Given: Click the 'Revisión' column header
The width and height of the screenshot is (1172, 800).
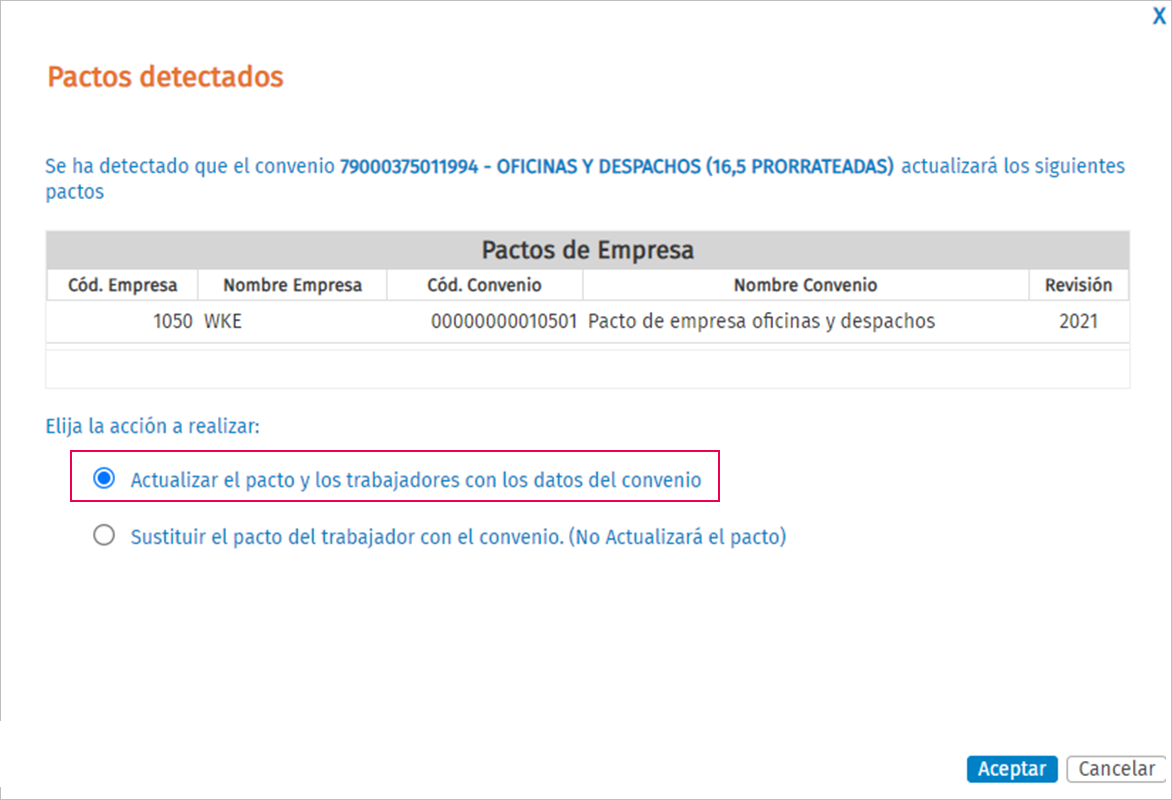Looking at the screenshot, I should pos(1079,285).
